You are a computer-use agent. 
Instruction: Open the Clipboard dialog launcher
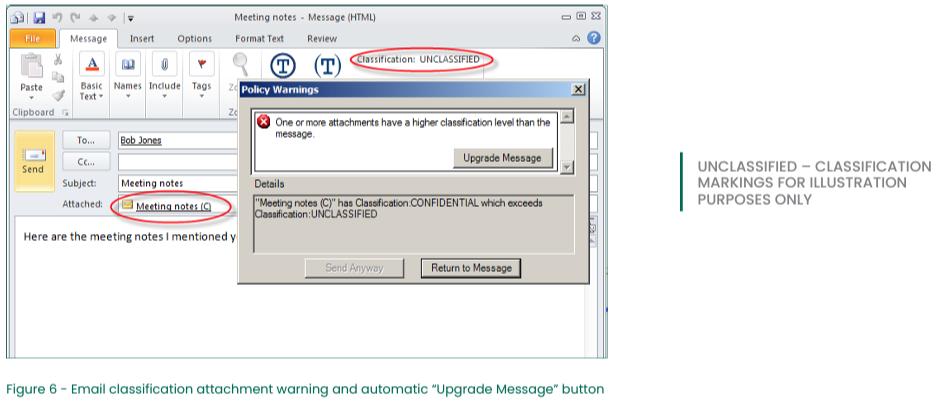(x=65, y=113)
